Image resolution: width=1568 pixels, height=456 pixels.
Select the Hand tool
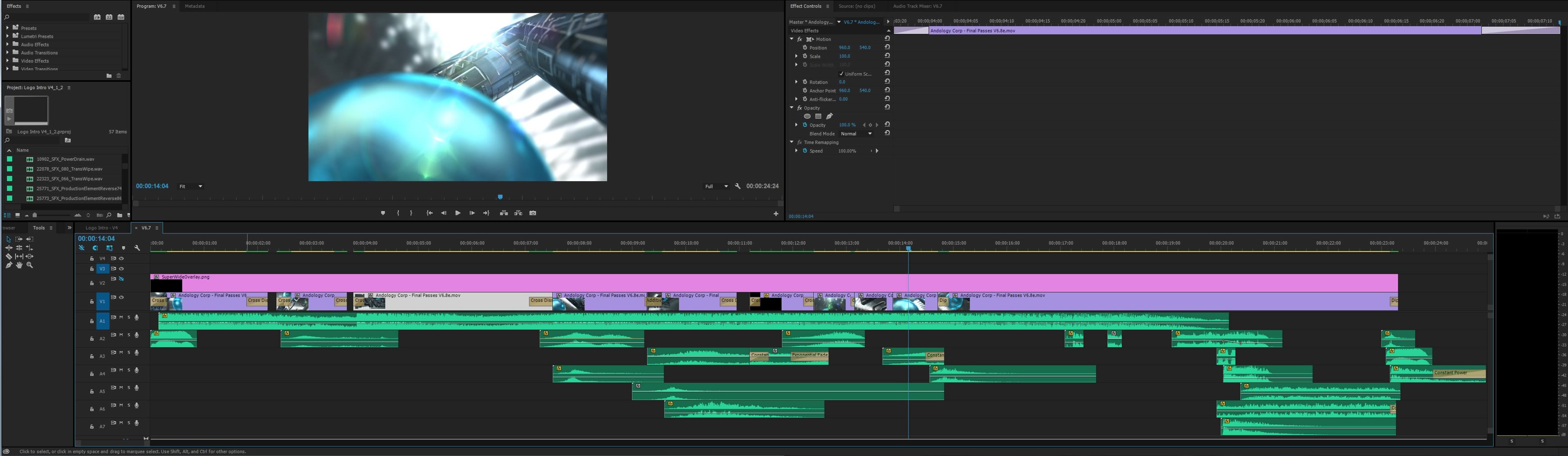(x=20, y=265)
